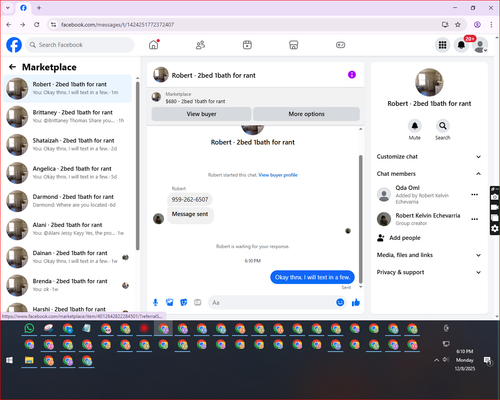Expand the Customize chat section
Screen dimensions: 500x400
point(429,157)
